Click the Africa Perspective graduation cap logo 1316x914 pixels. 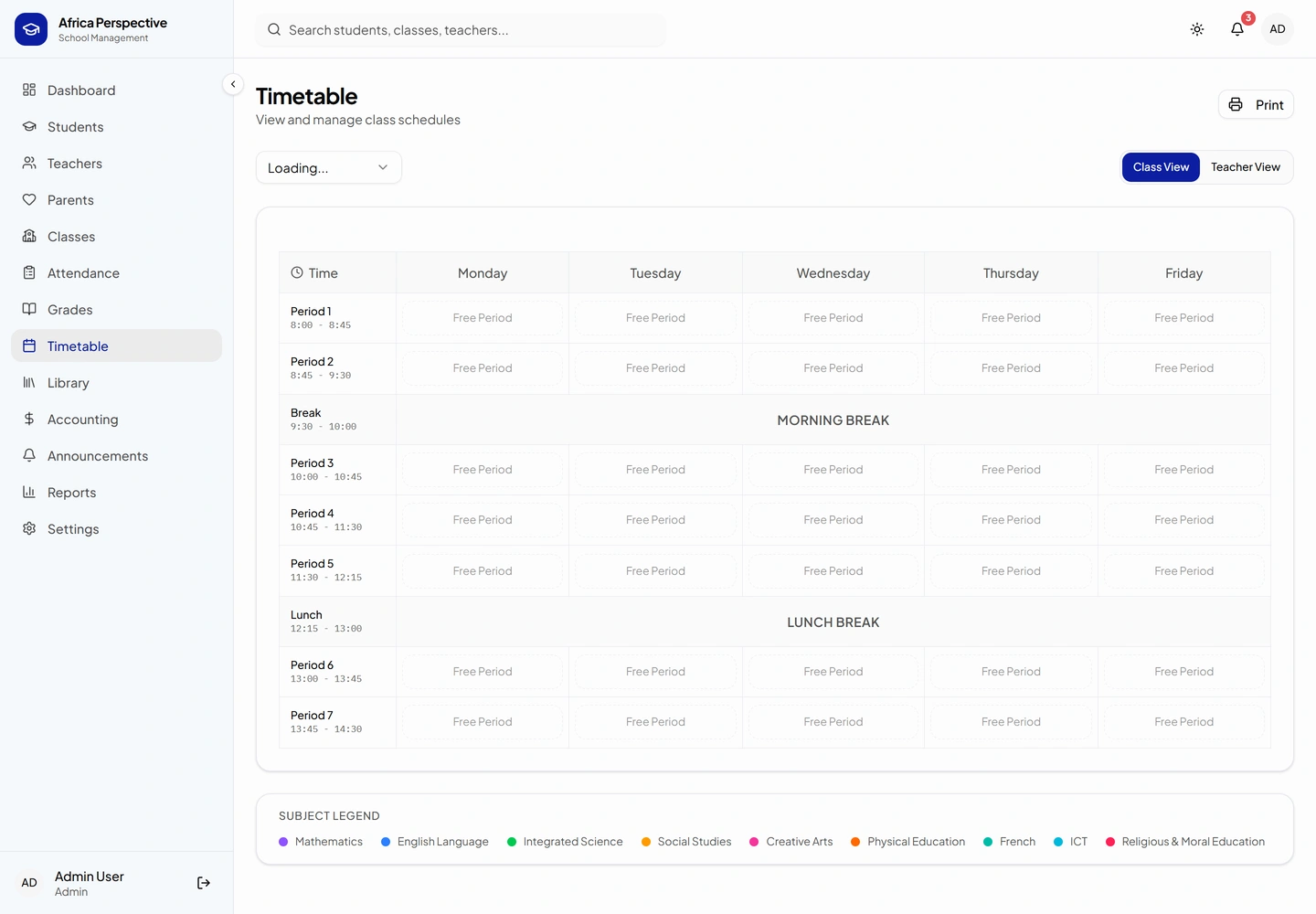pos(31,29)
